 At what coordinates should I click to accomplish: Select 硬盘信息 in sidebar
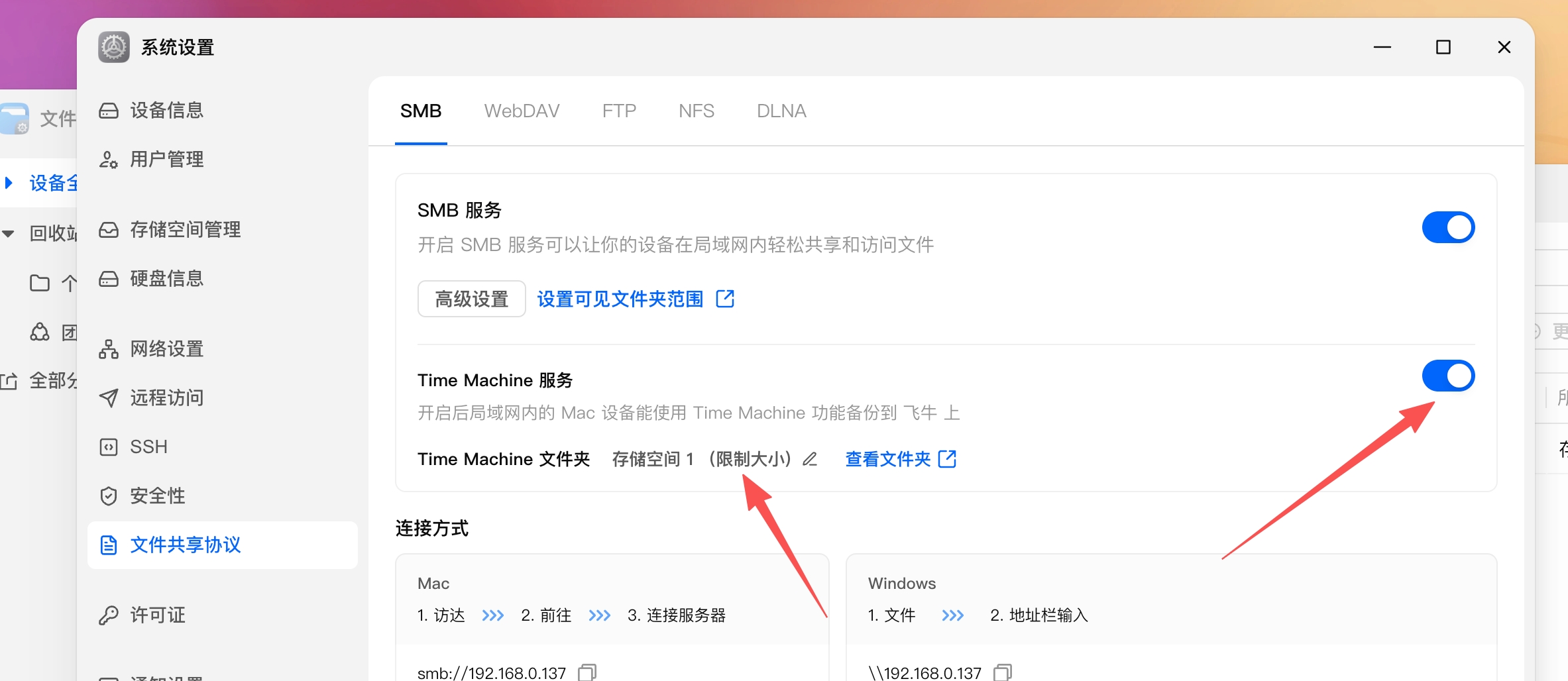pyautogui.click(x=222, y=278)
